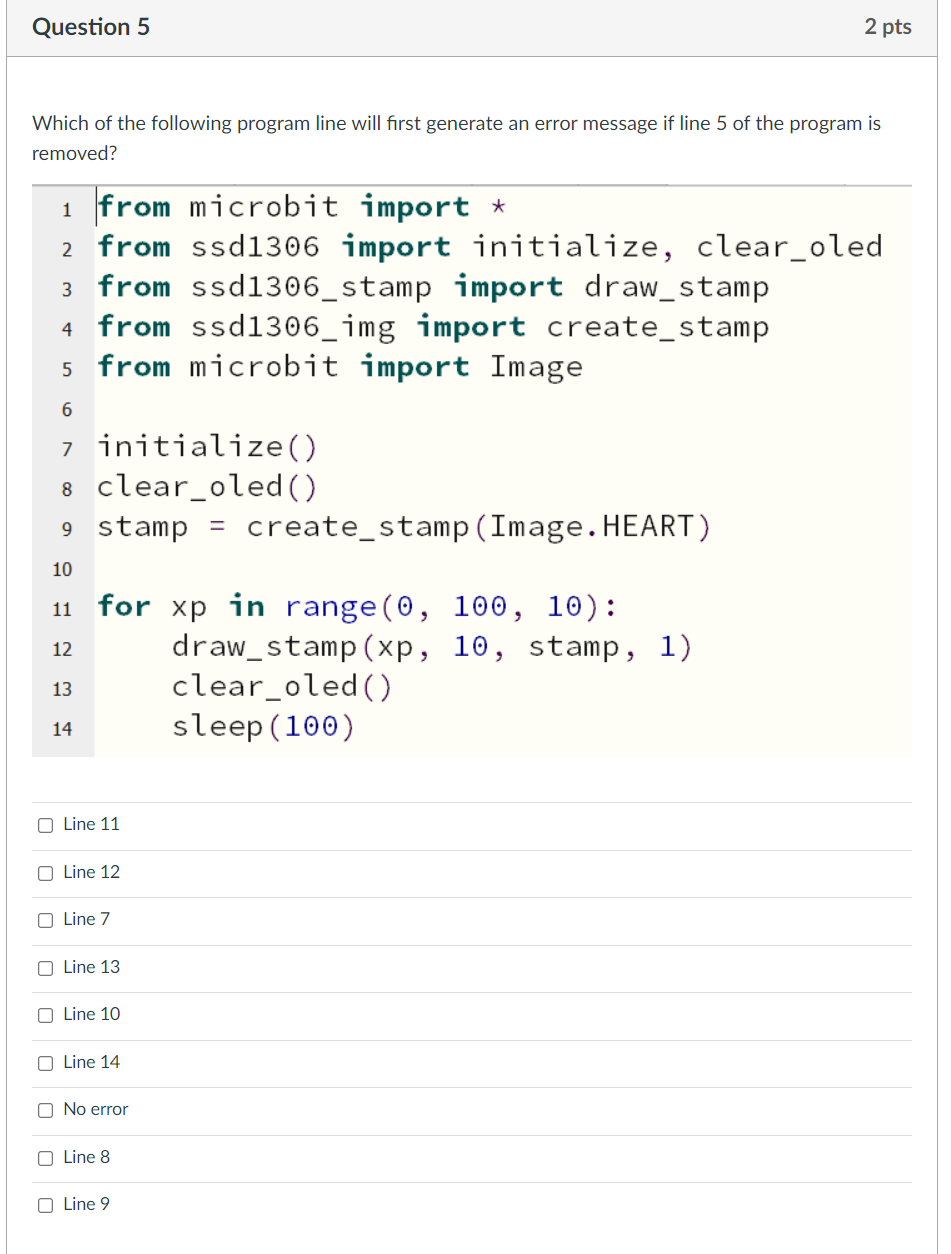Click the 'Line 11' answer label
This screenshot has height=1254, width=951.
coord(91,824)
